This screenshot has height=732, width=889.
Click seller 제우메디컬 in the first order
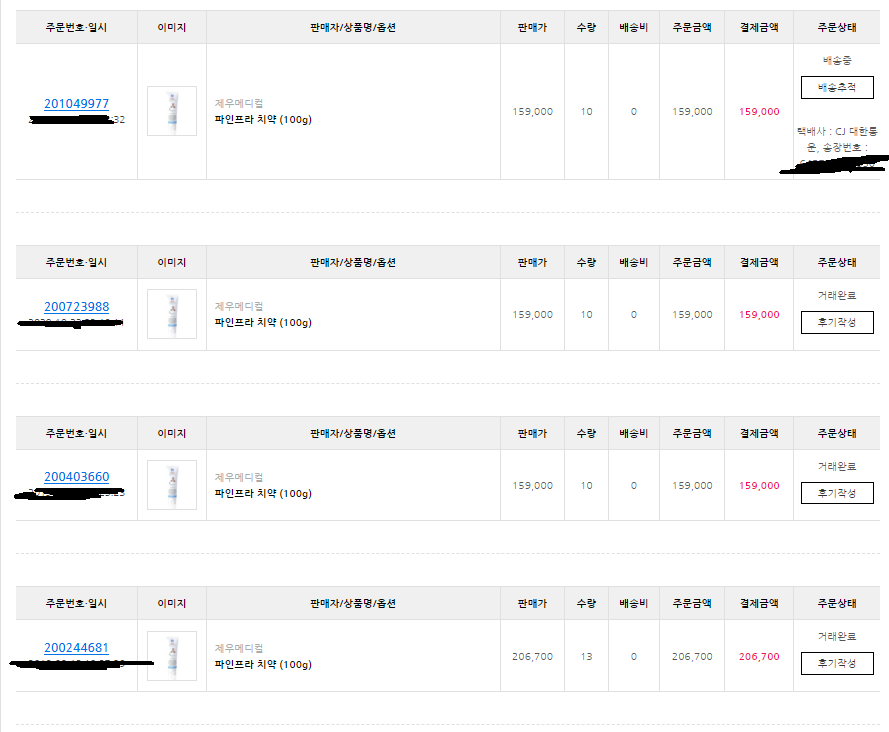click(x=239, y=103)
